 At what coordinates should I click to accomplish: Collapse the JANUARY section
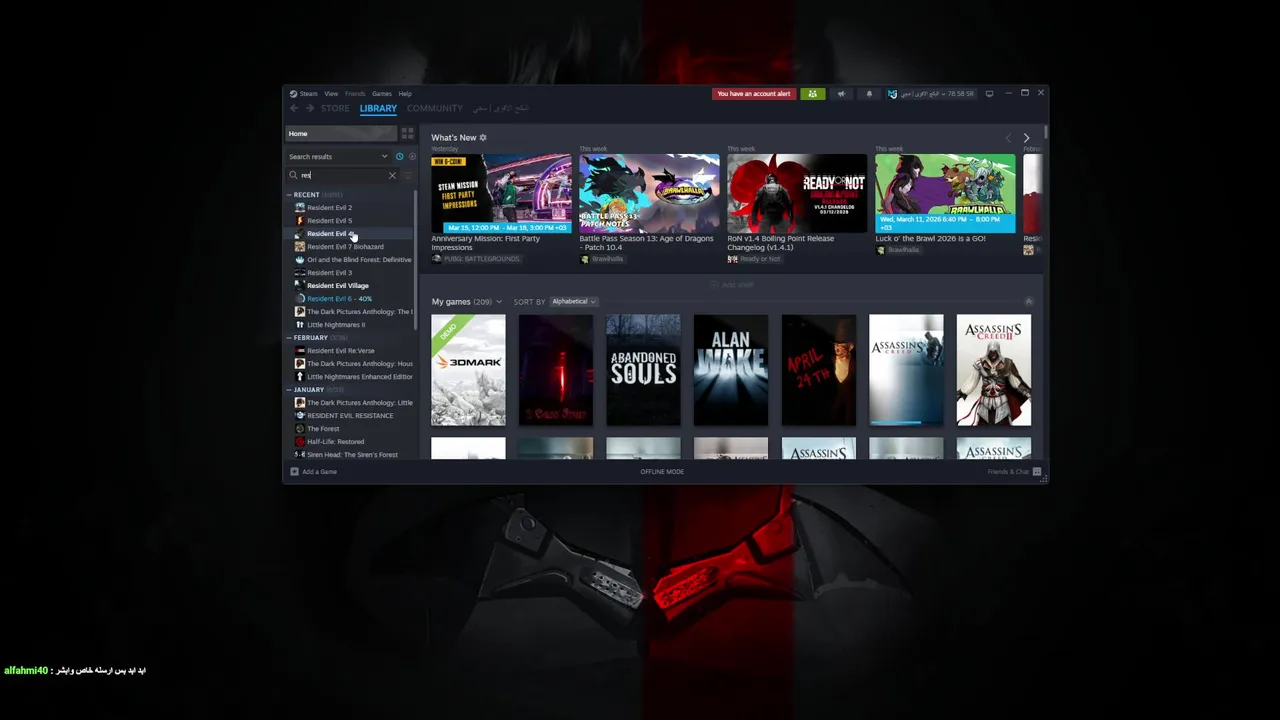coord(290,390)
